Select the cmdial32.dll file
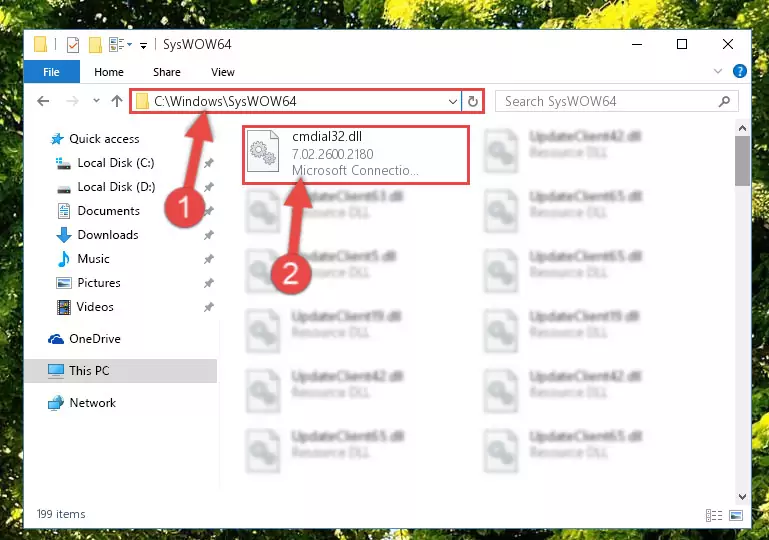The width and height of the screenshot is (769, 540). 356,154
